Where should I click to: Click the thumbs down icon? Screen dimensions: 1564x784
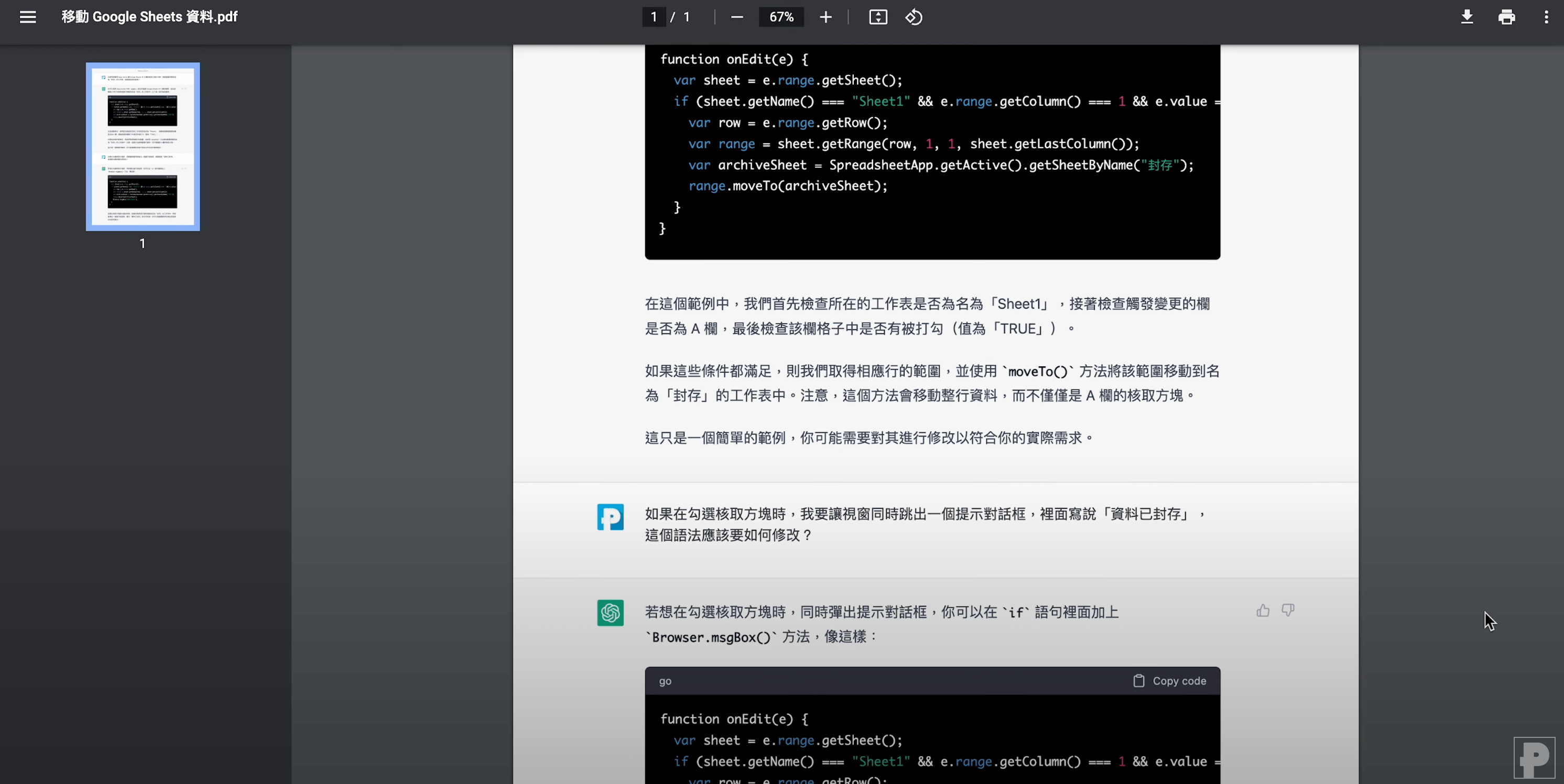(1288, 611)
